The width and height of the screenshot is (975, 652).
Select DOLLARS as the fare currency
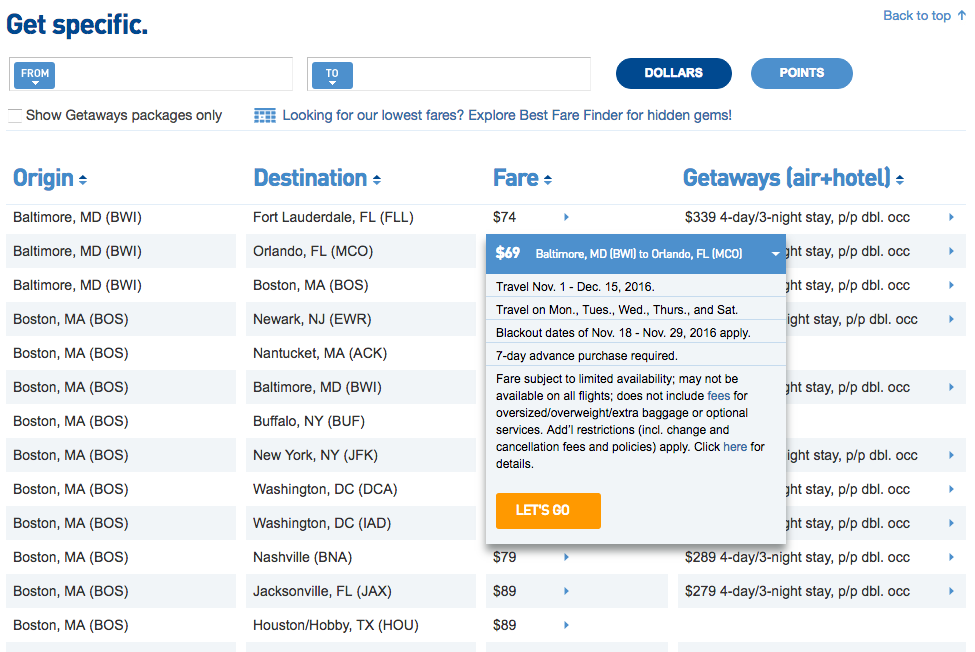[x=673, y=73]
